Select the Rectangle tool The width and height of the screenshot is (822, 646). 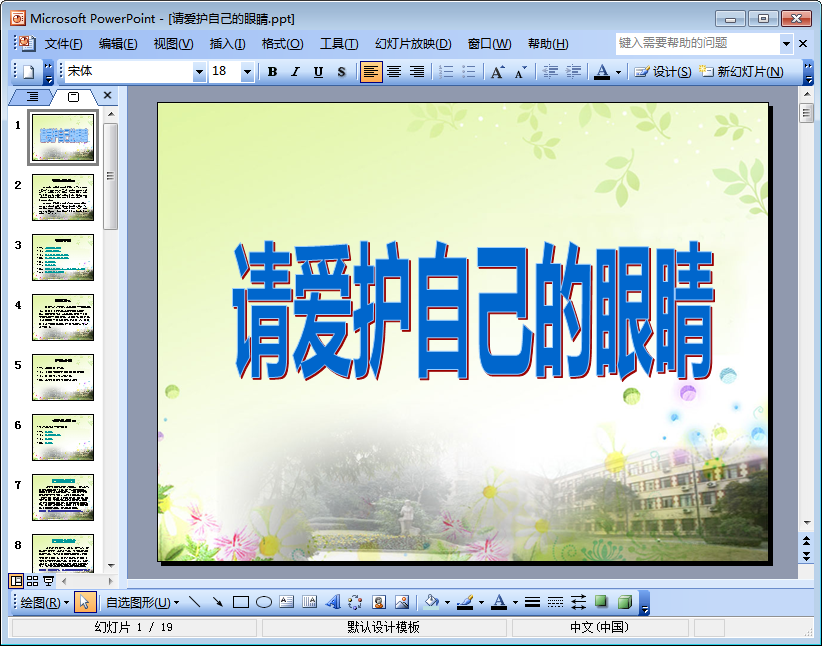(241, 602)
